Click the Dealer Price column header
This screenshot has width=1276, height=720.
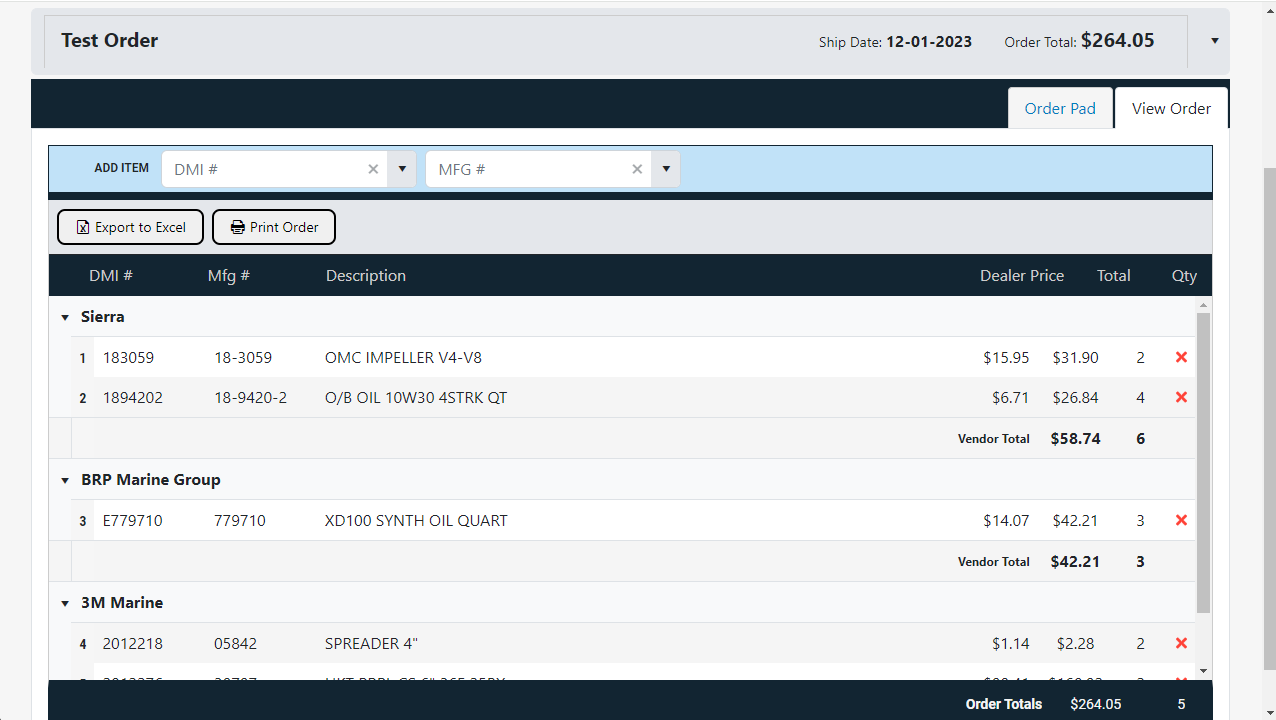coord(1022,275)
